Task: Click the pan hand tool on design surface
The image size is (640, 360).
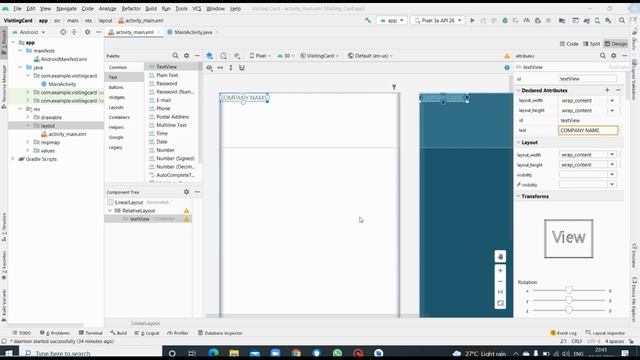Action: point(500,256)
